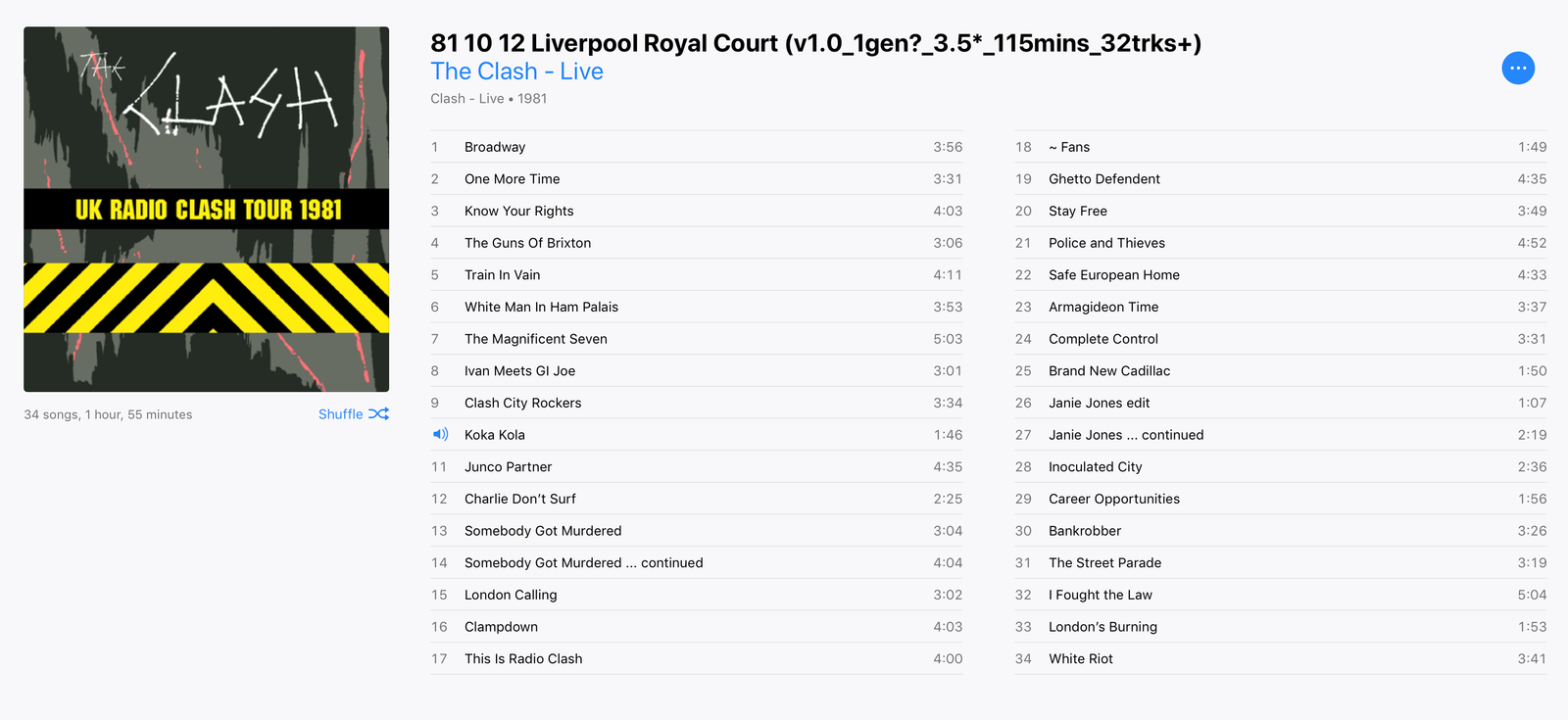The height and width of the screenshot is (720, 1568).
Task: Click the speaker icon beside Koka Kola
Action: (440, 435)
